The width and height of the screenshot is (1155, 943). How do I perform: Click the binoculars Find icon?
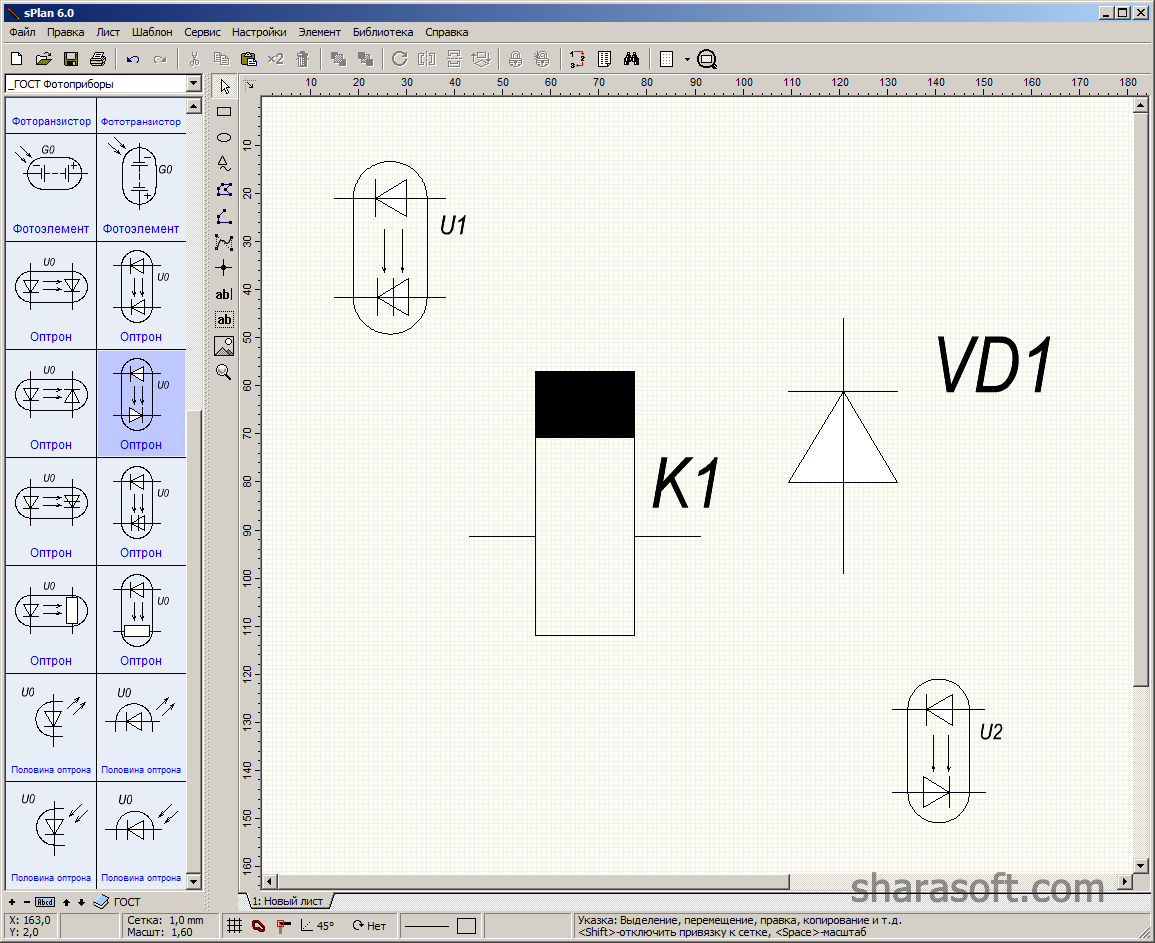point(631,59)
